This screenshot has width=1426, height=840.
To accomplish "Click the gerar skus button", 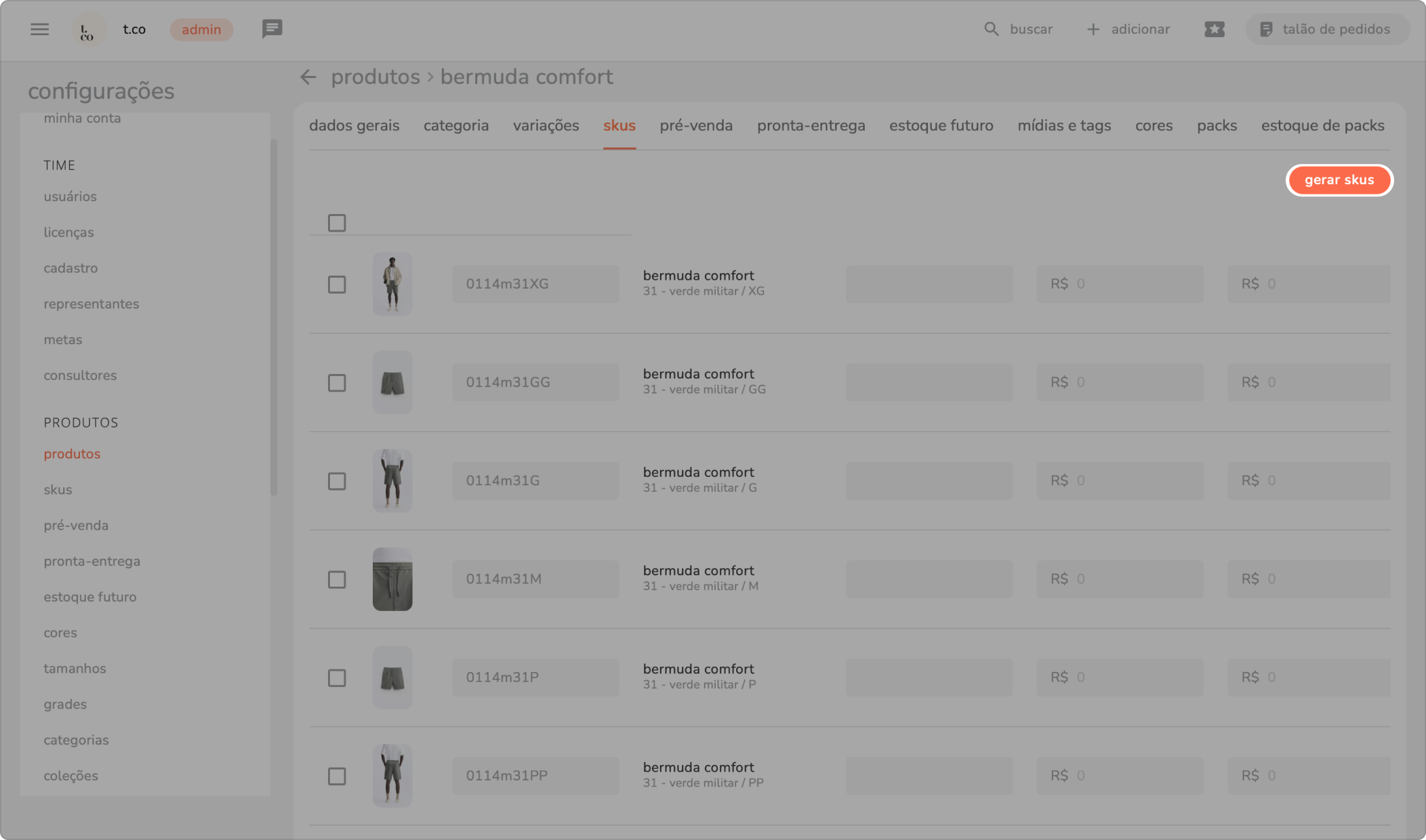I will pos(1339,180).
